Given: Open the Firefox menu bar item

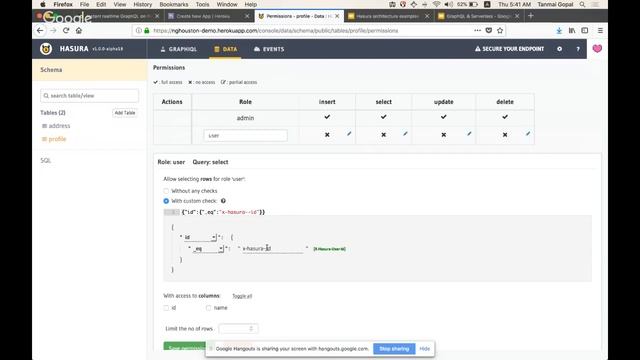Looking at the screenshot, I should tap(63, 4).
